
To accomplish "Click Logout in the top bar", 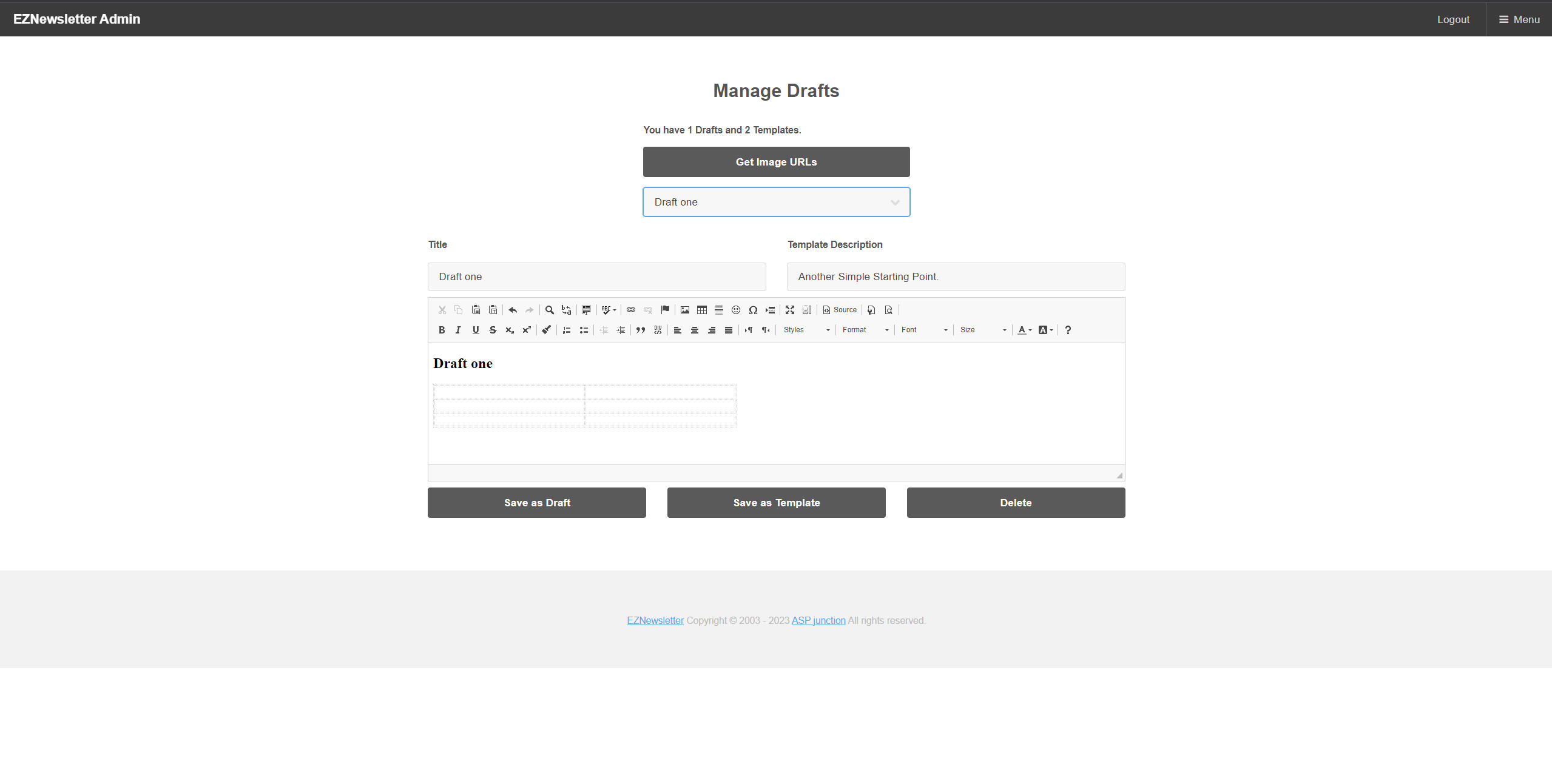I will coord(1452,19).
